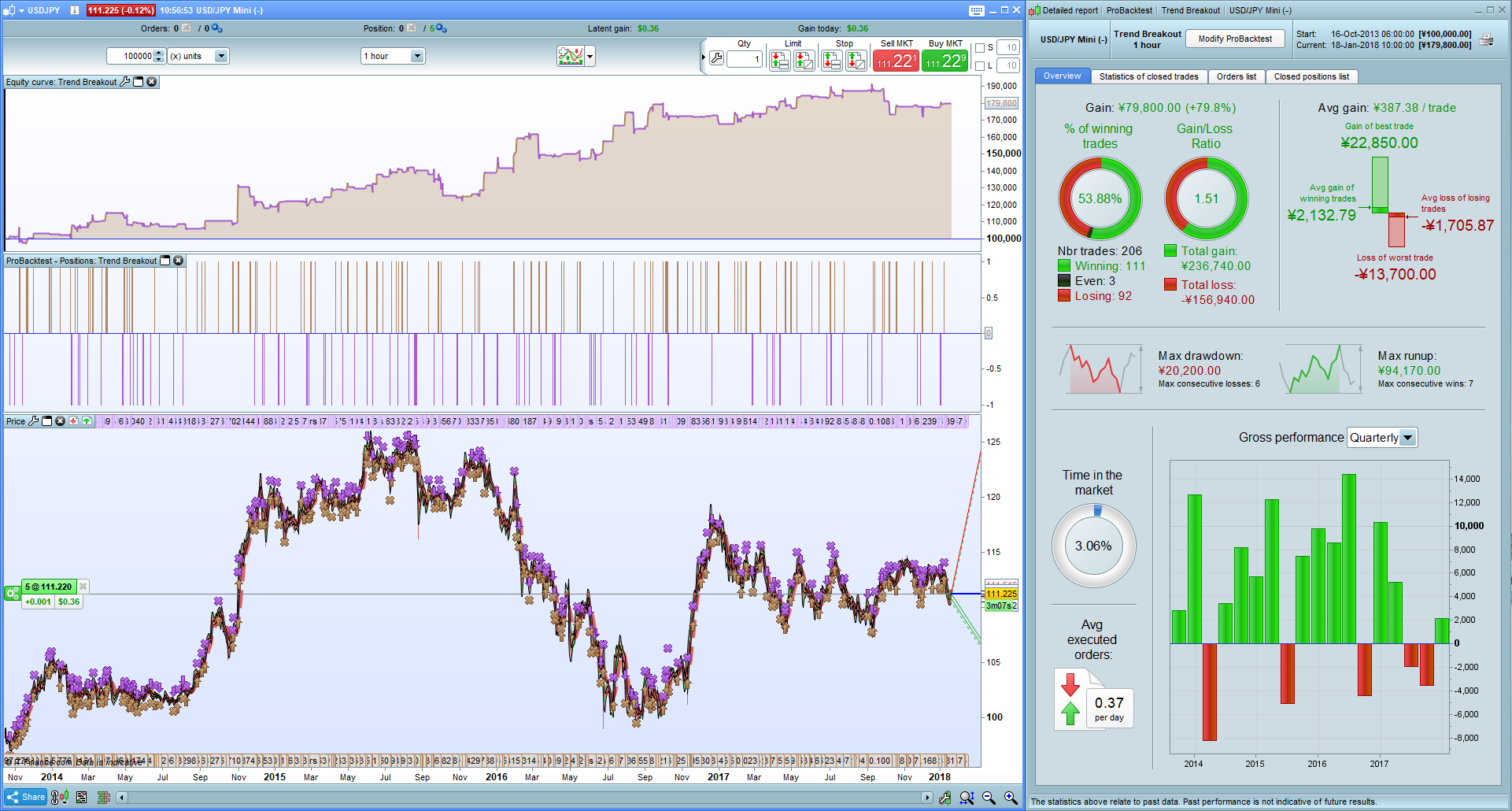
Task: Open the 1 hour timeframe dropdown
Action: [393, 55]
